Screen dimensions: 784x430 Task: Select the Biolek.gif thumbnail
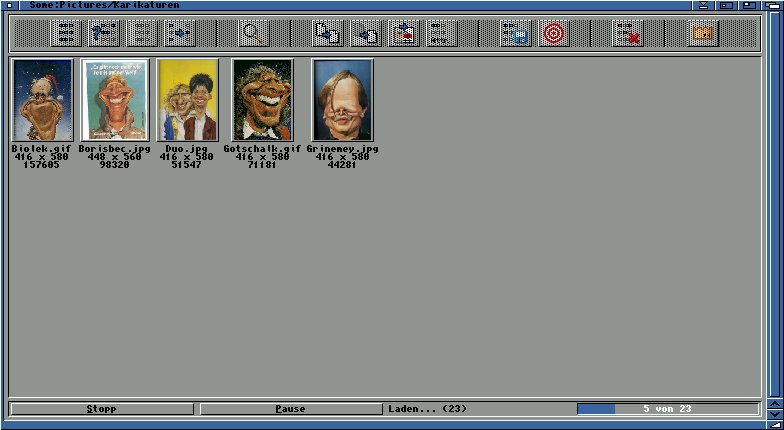pos(42,100)
